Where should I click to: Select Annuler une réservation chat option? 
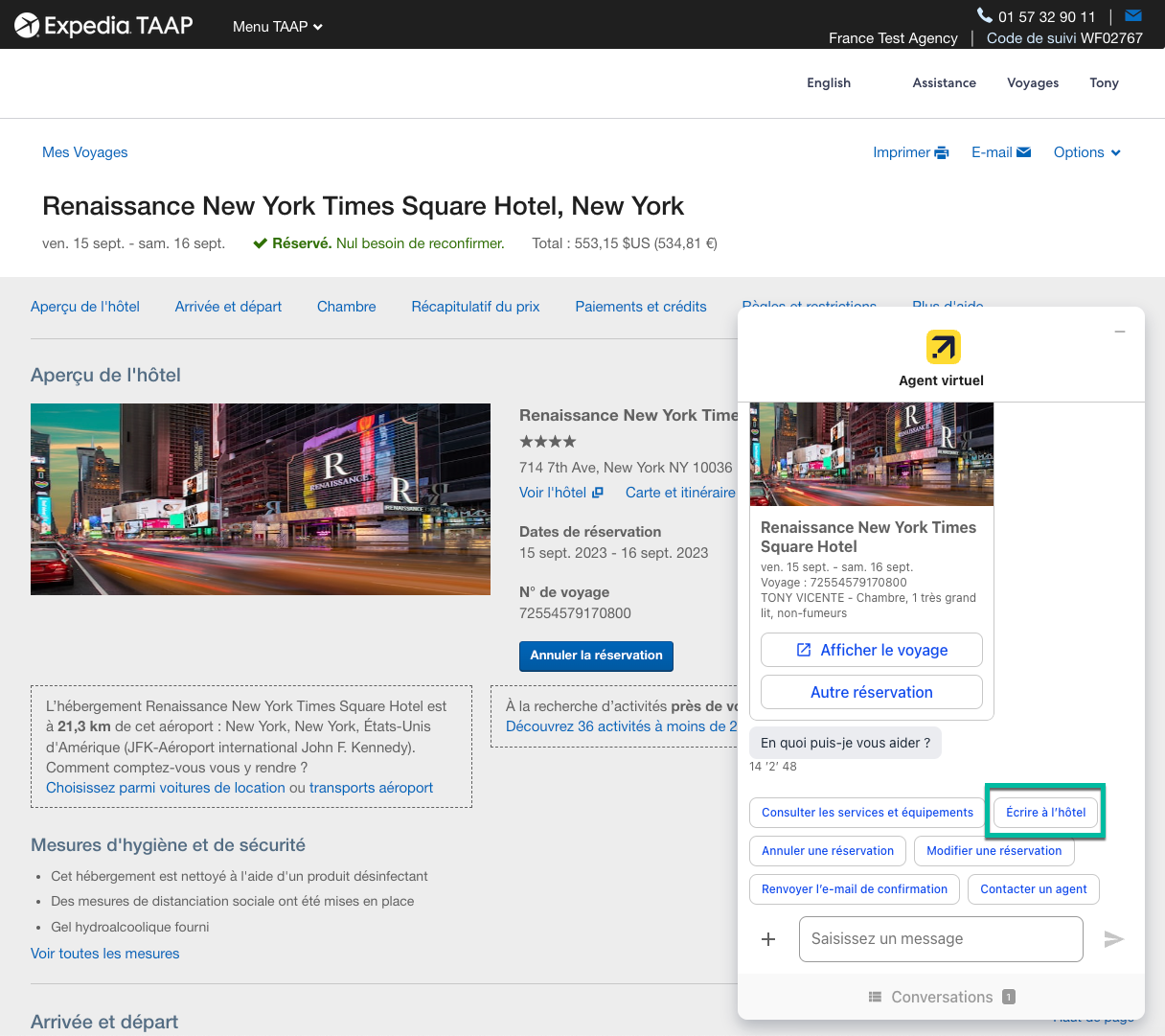(828, 851)
